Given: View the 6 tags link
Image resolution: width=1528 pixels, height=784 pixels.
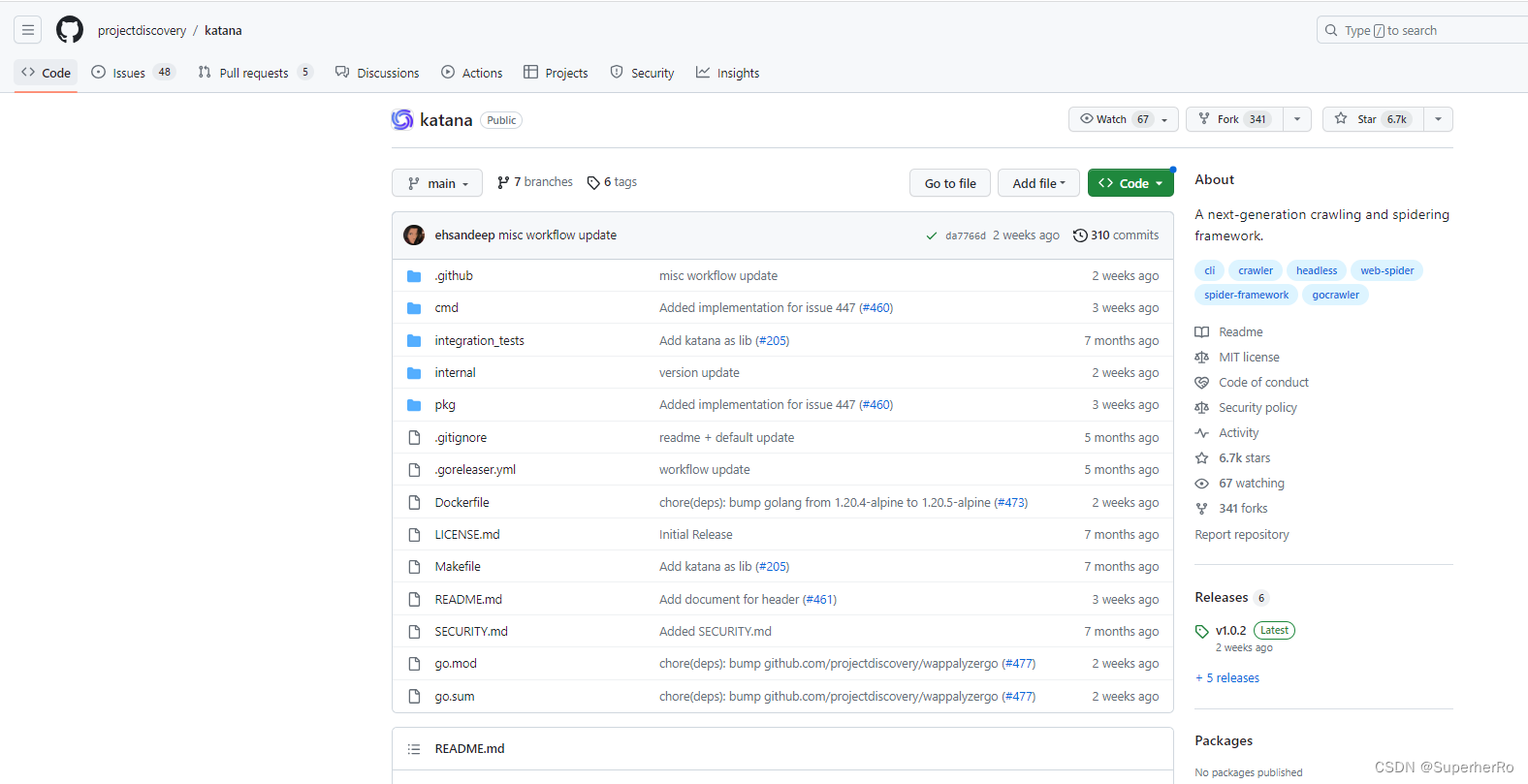Looking at the screenshot, I should click(613, 182).
